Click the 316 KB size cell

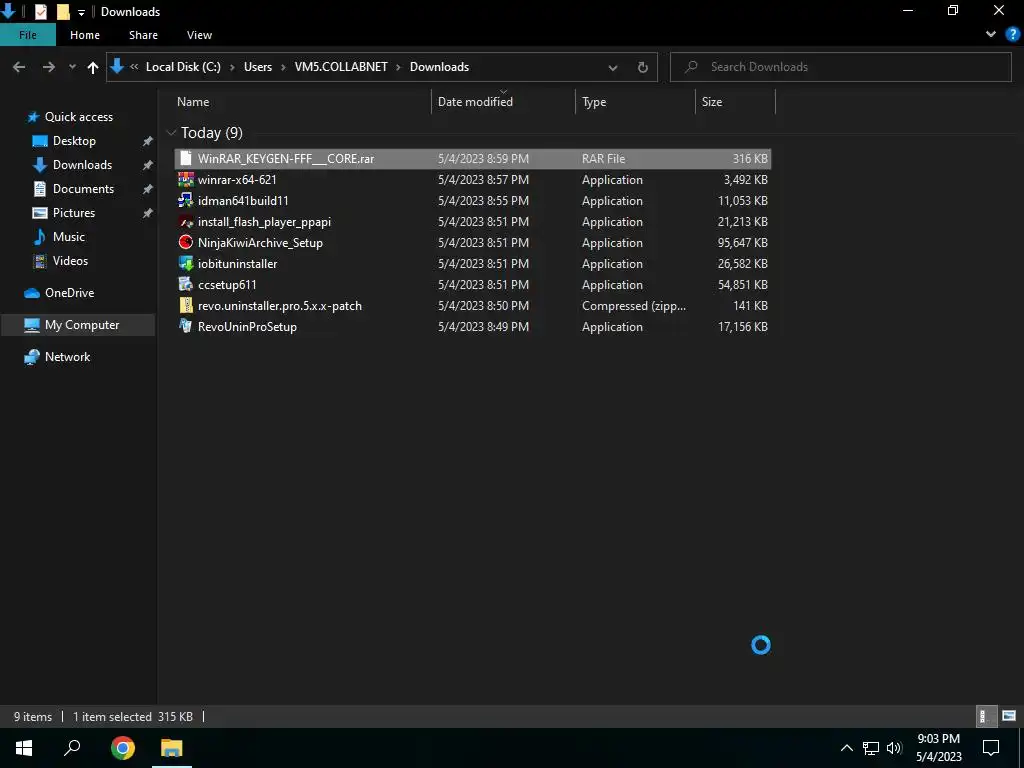(x=750, y=158)
